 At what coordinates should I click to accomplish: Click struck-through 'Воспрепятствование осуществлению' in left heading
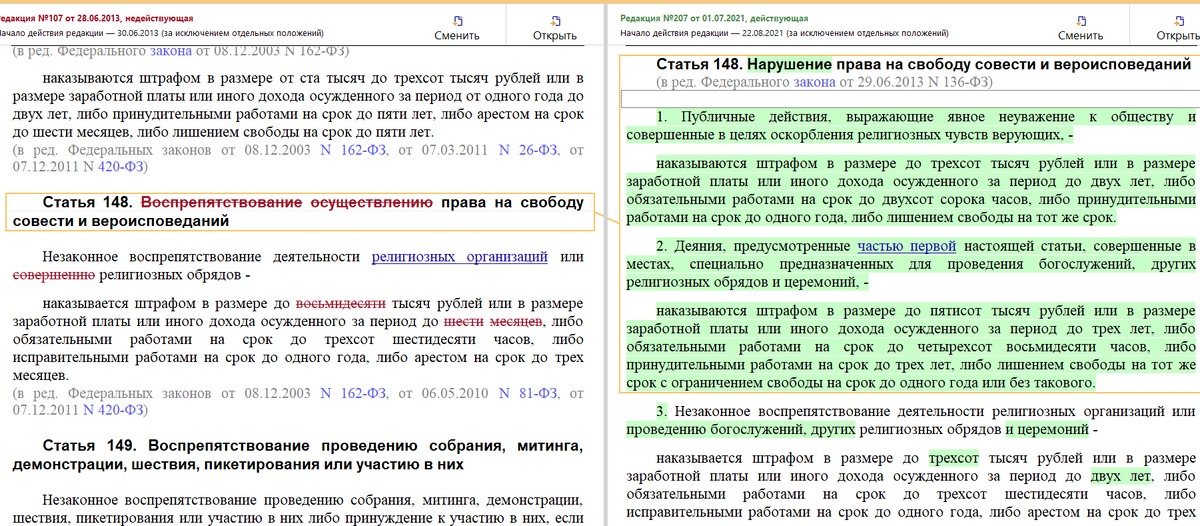[287, 202]
